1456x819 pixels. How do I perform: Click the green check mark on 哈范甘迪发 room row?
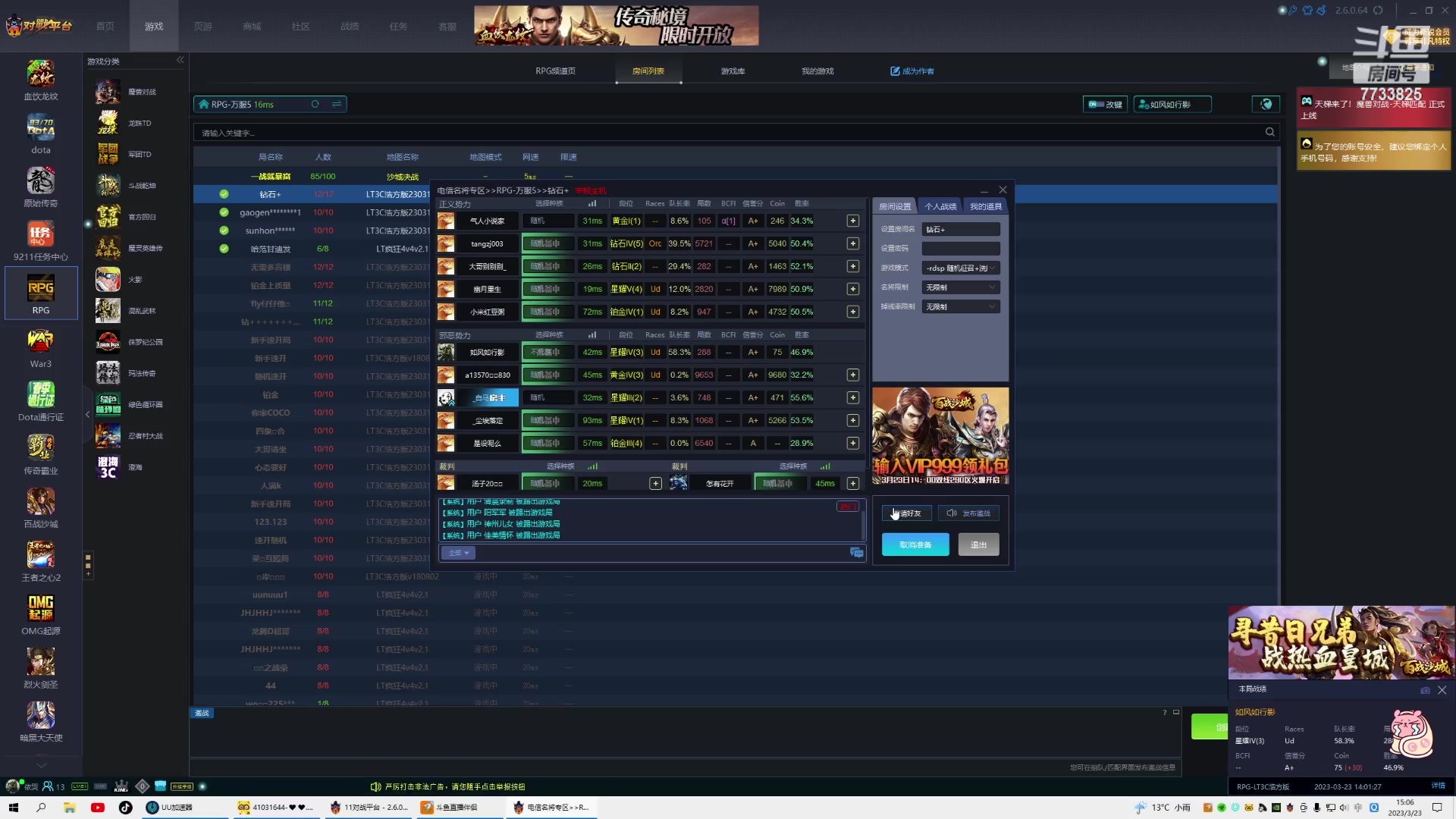(224, 249)
